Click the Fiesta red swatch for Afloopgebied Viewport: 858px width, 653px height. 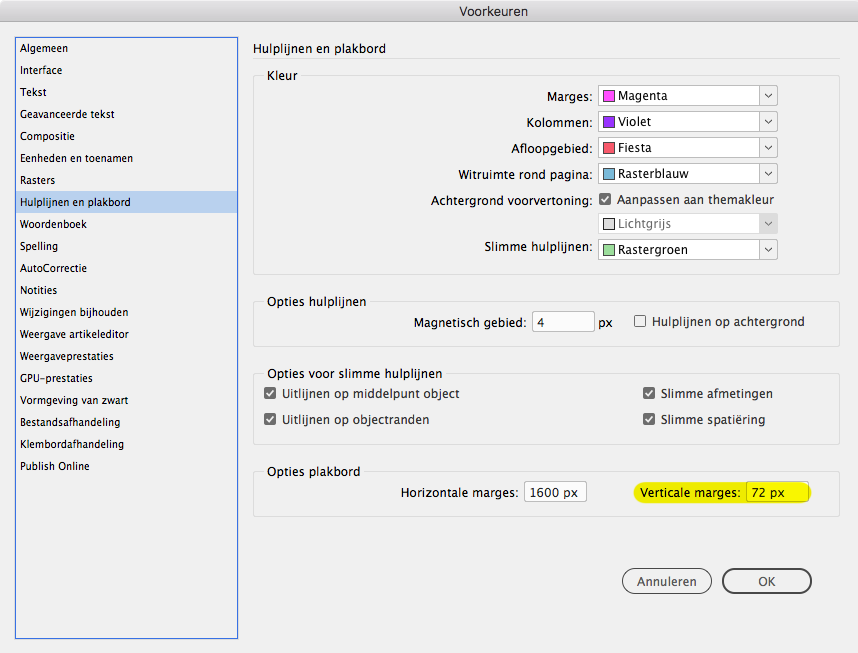click(x=608, y=148)
